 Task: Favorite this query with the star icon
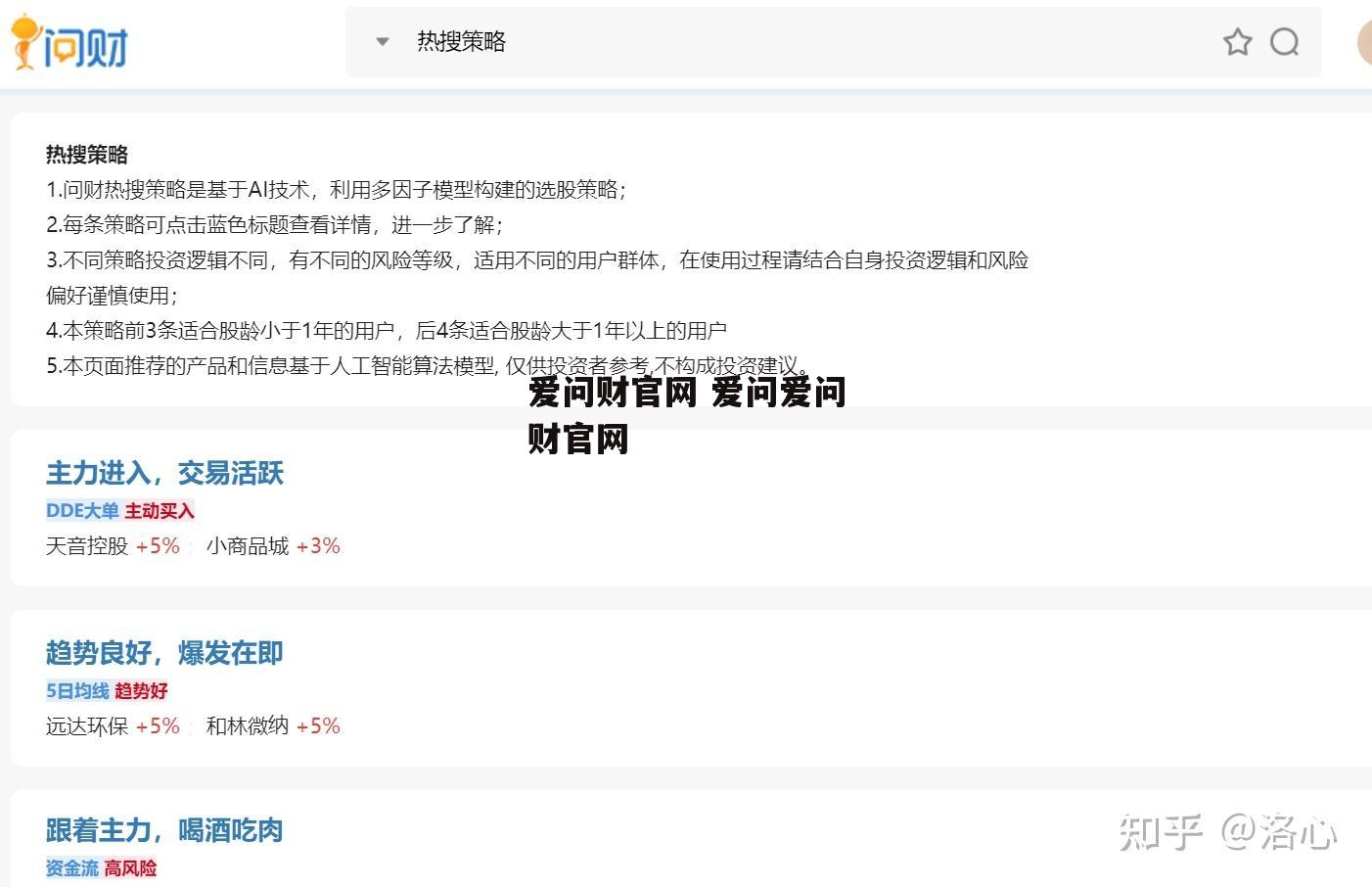click(x=1237, y=41)
